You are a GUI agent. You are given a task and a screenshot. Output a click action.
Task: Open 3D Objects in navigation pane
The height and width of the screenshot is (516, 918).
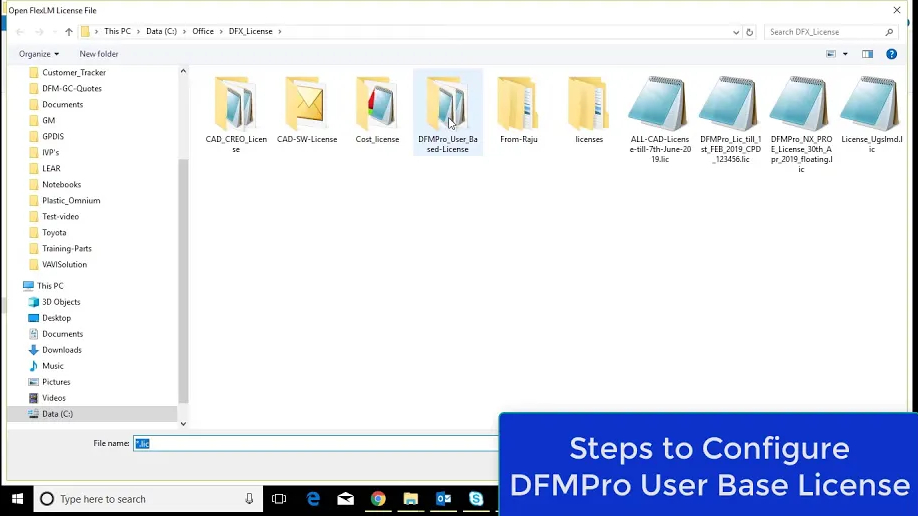tap(61, 302)
